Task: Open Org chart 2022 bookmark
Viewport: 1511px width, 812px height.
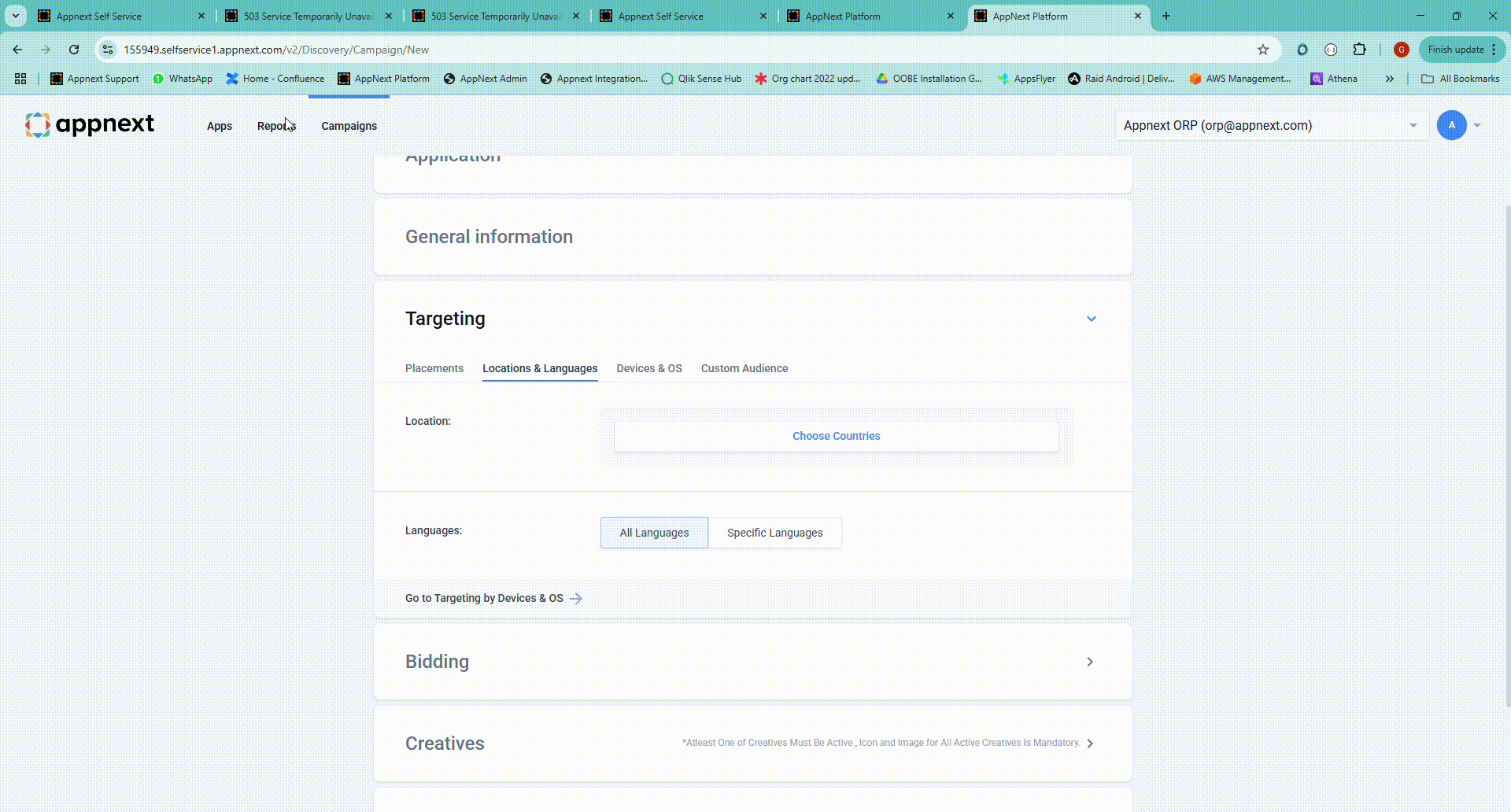Action: (x=807, y=79)
